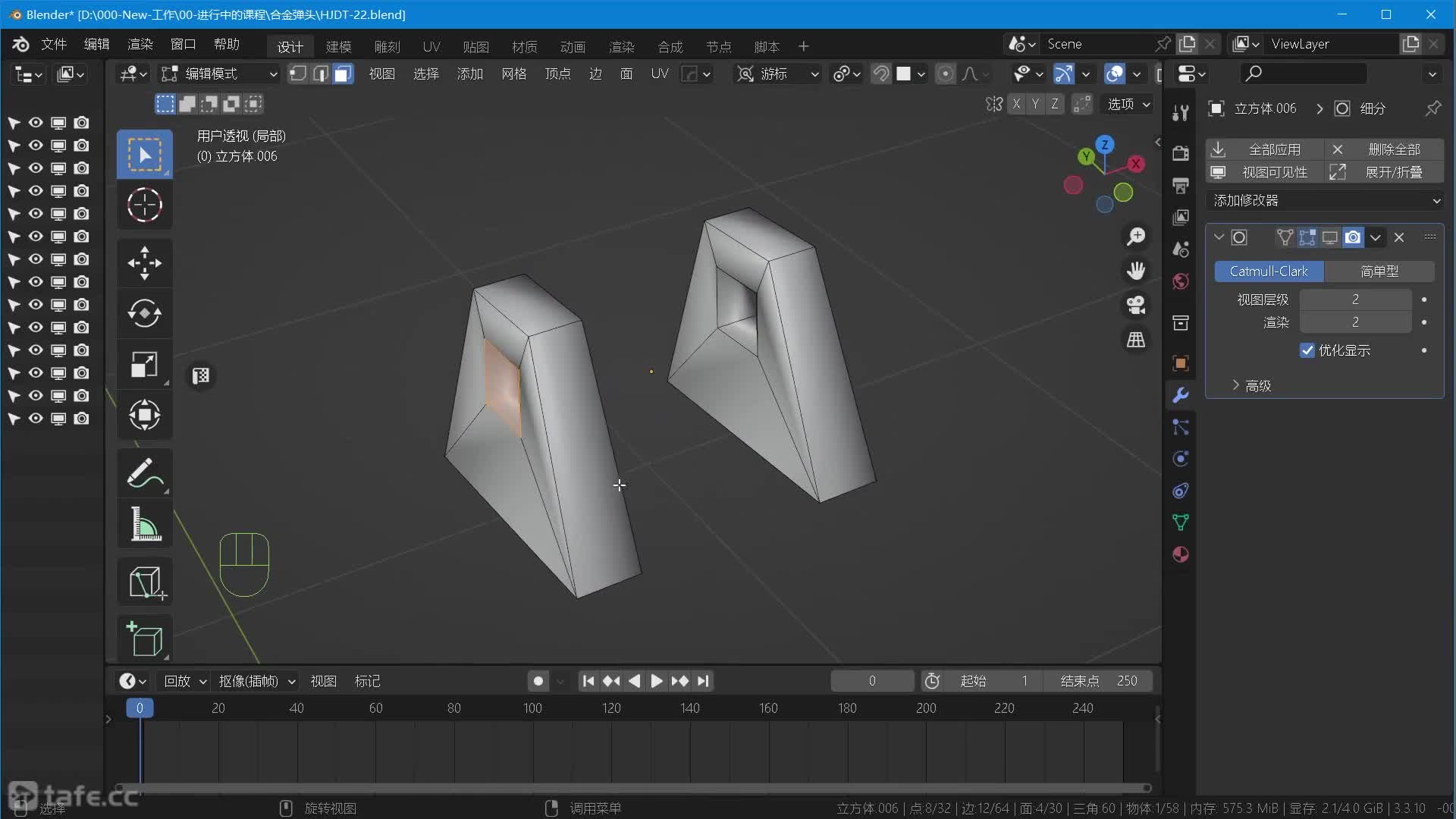Select the Move tool in toolbar

pyautogui.click(x=144, y=263)
